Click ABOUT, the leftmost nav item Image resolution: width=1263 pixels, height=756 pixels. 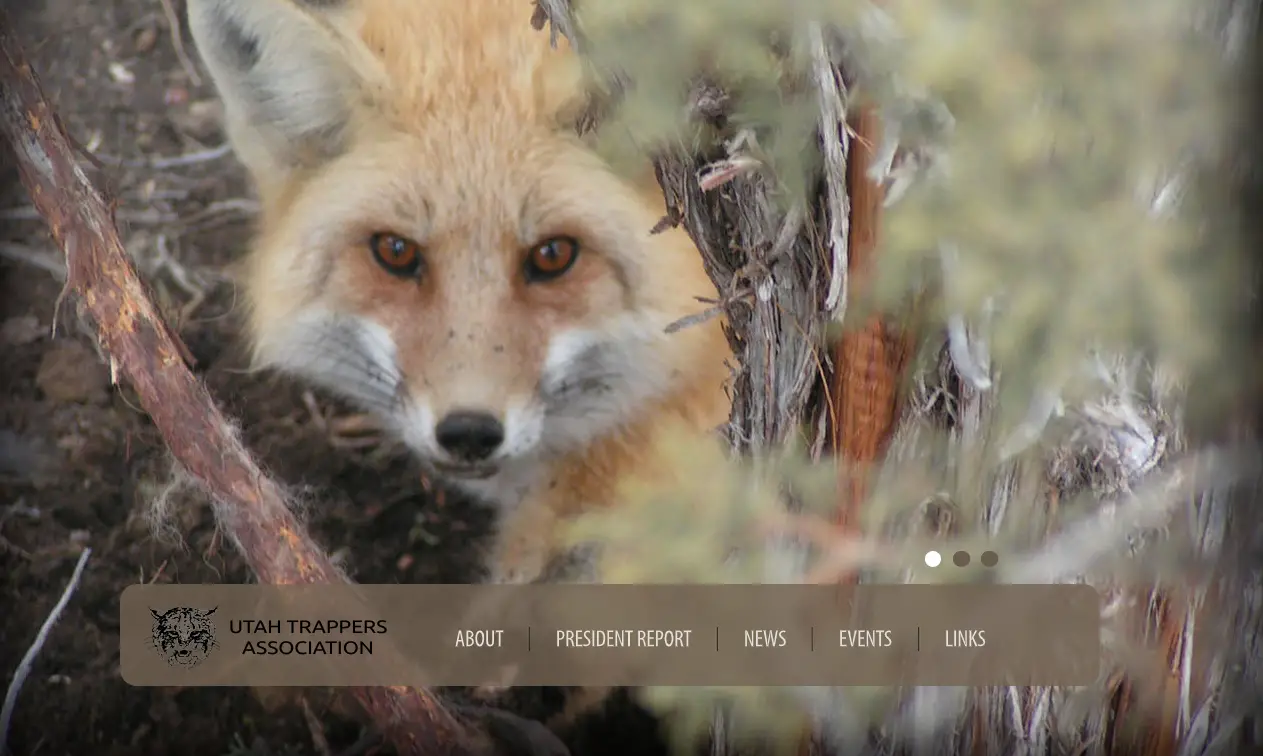coord(479,638)
